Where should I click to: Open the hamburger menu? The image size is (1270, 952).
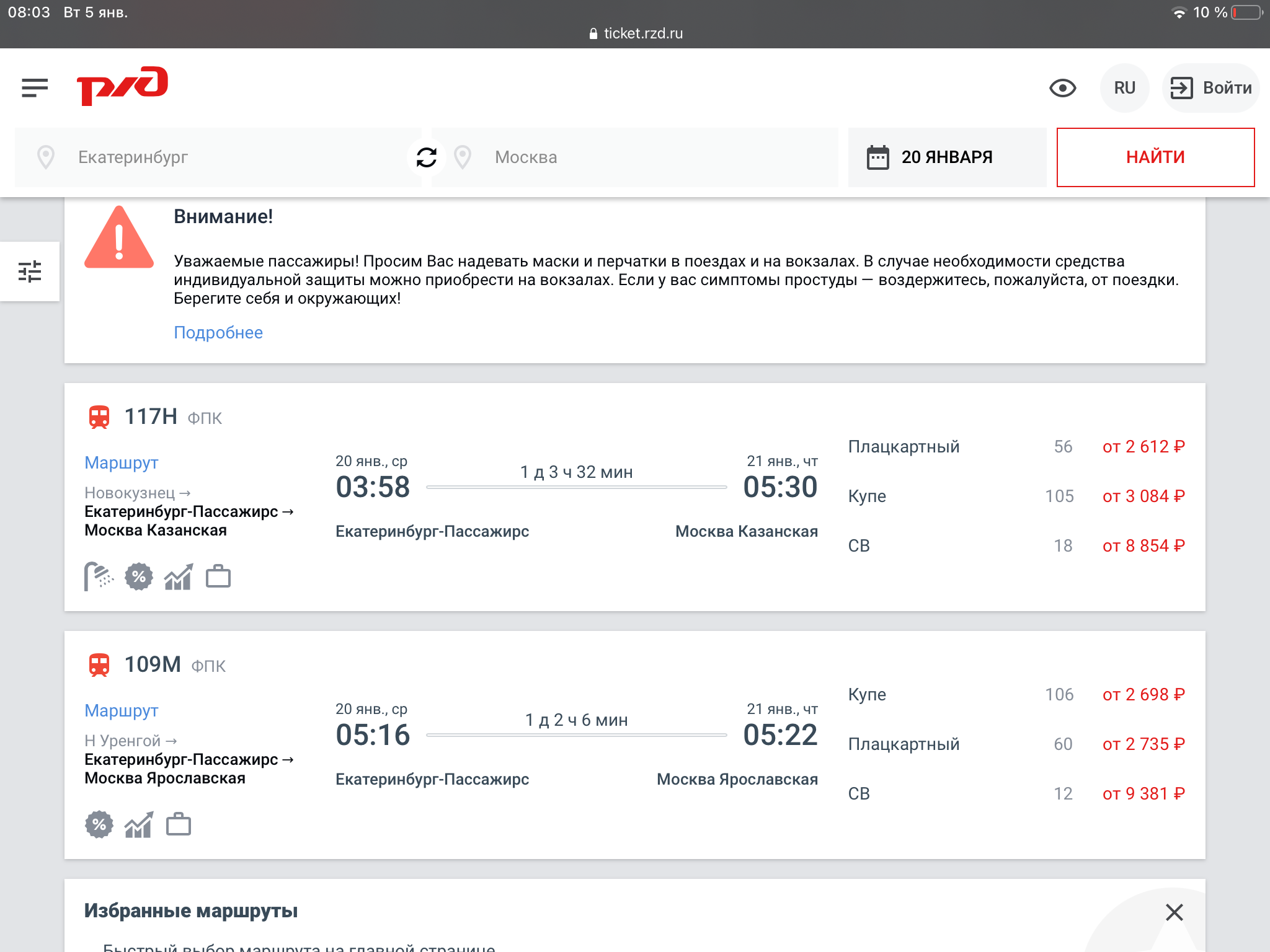point(35,88)
